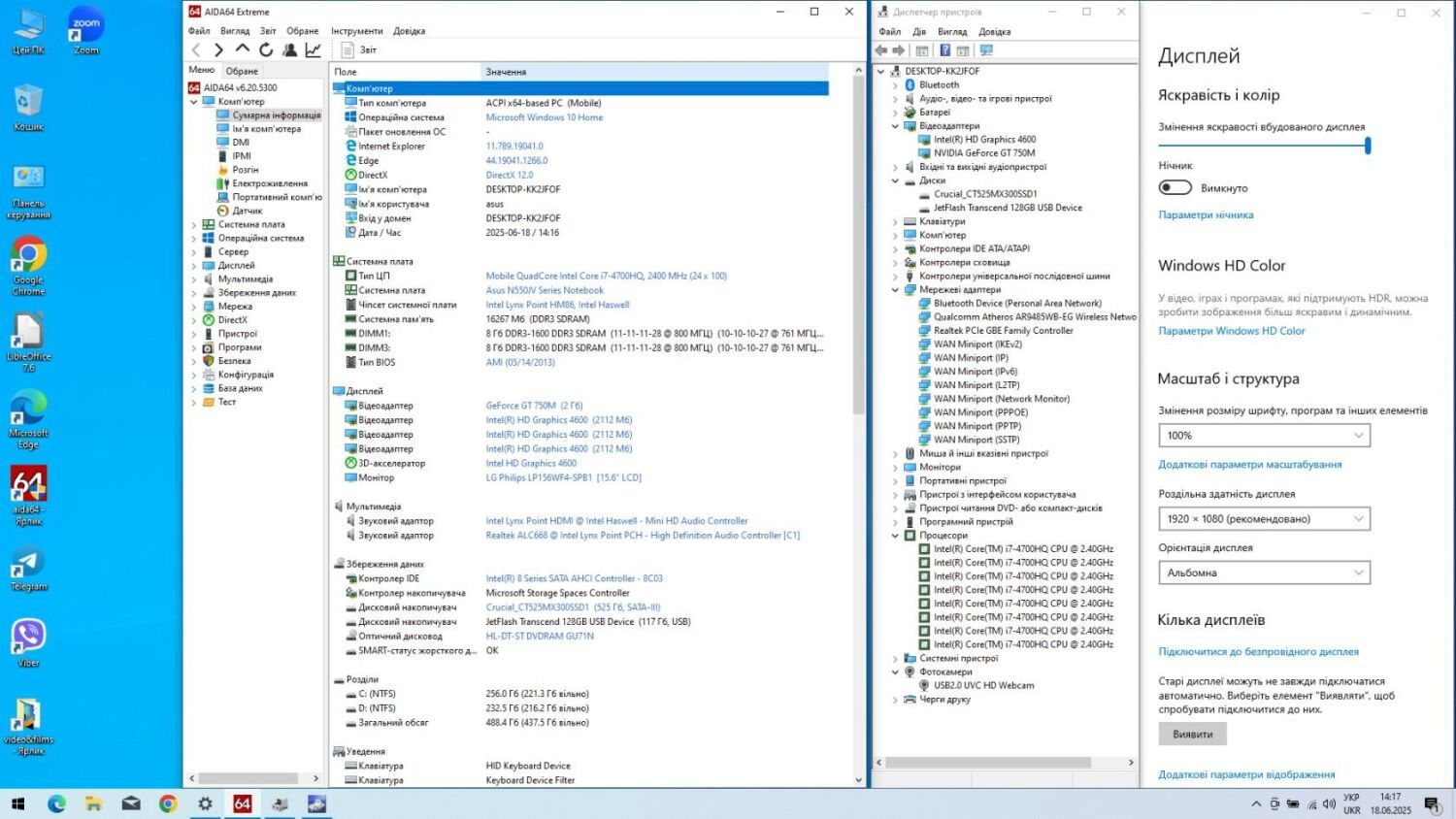Click the scan hardware monitor icon in Device Manager
1456x819 pixels.
click(986, 50)
